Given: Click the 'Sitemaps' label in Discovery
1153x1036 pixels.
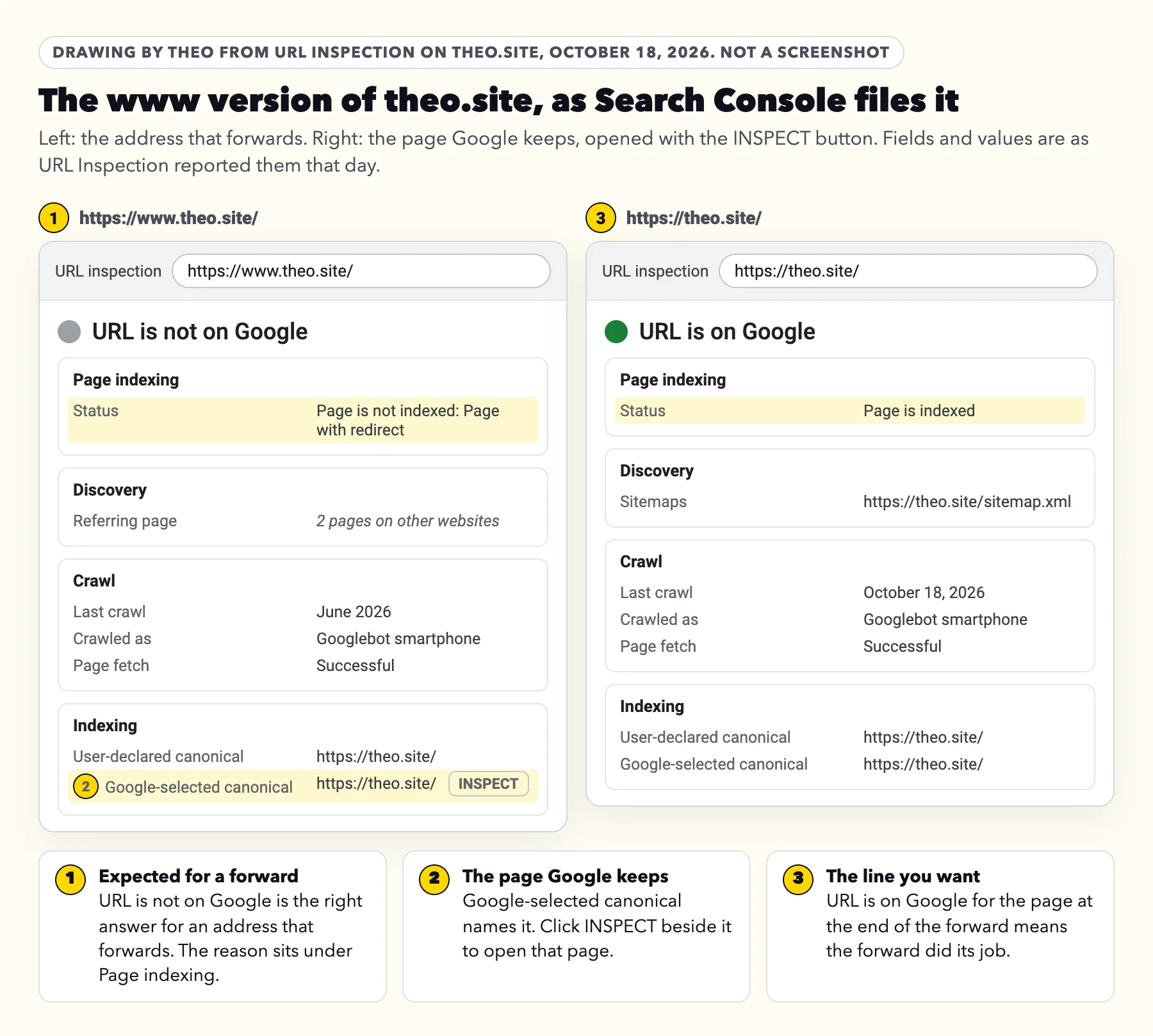Looking at the screenshot, I should pyautogui.click(x=653, y=501).
